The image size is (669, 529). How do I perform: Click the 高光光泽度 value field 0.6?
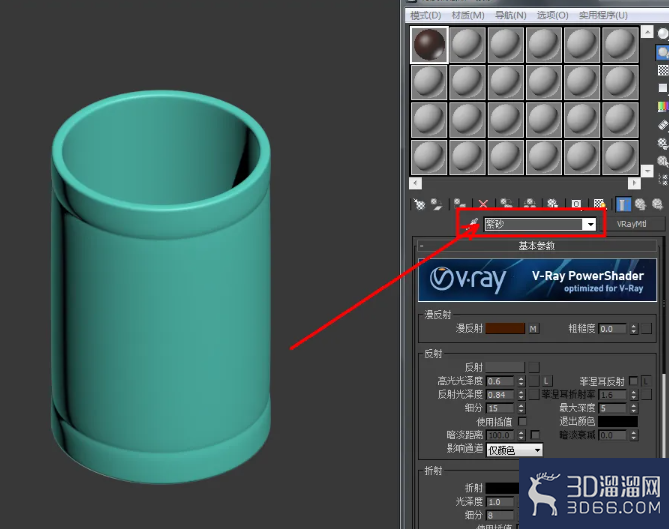tap(501, 381)
